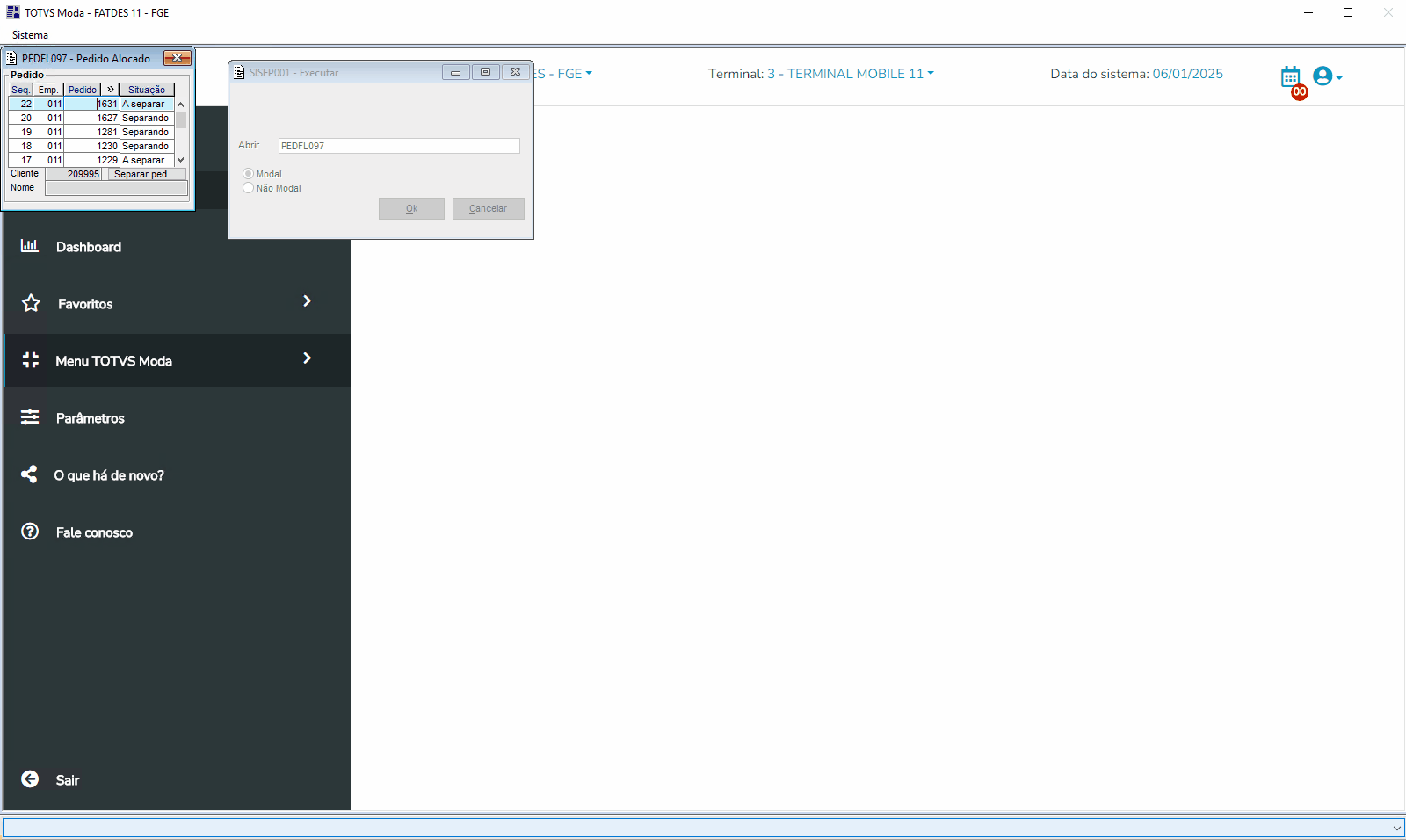Click the Cliente field showing 209995
The width and height of the screenshot is (1406, 840).
point(74,174)
